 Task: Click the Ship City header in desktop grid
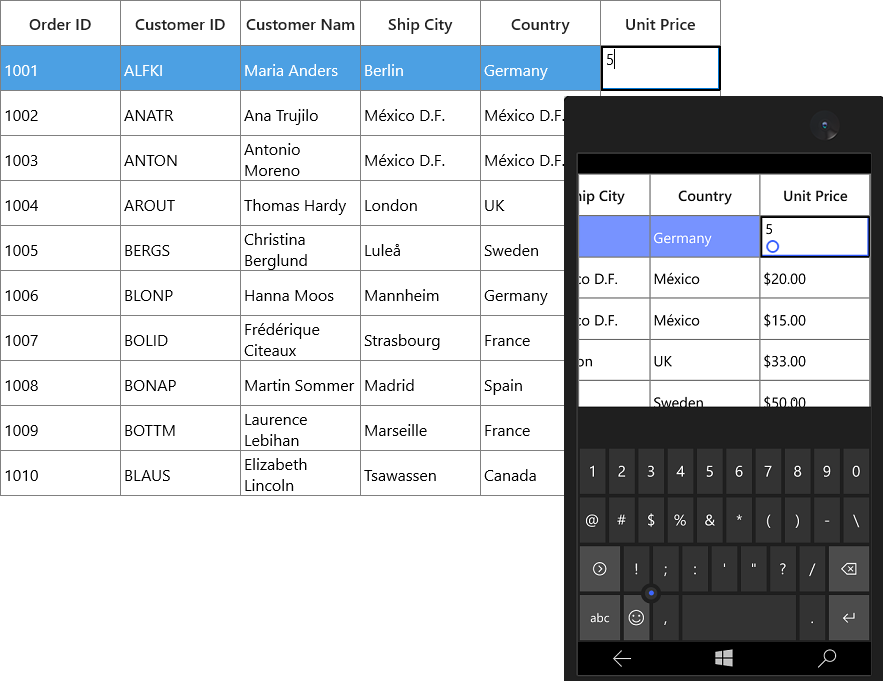420,24
